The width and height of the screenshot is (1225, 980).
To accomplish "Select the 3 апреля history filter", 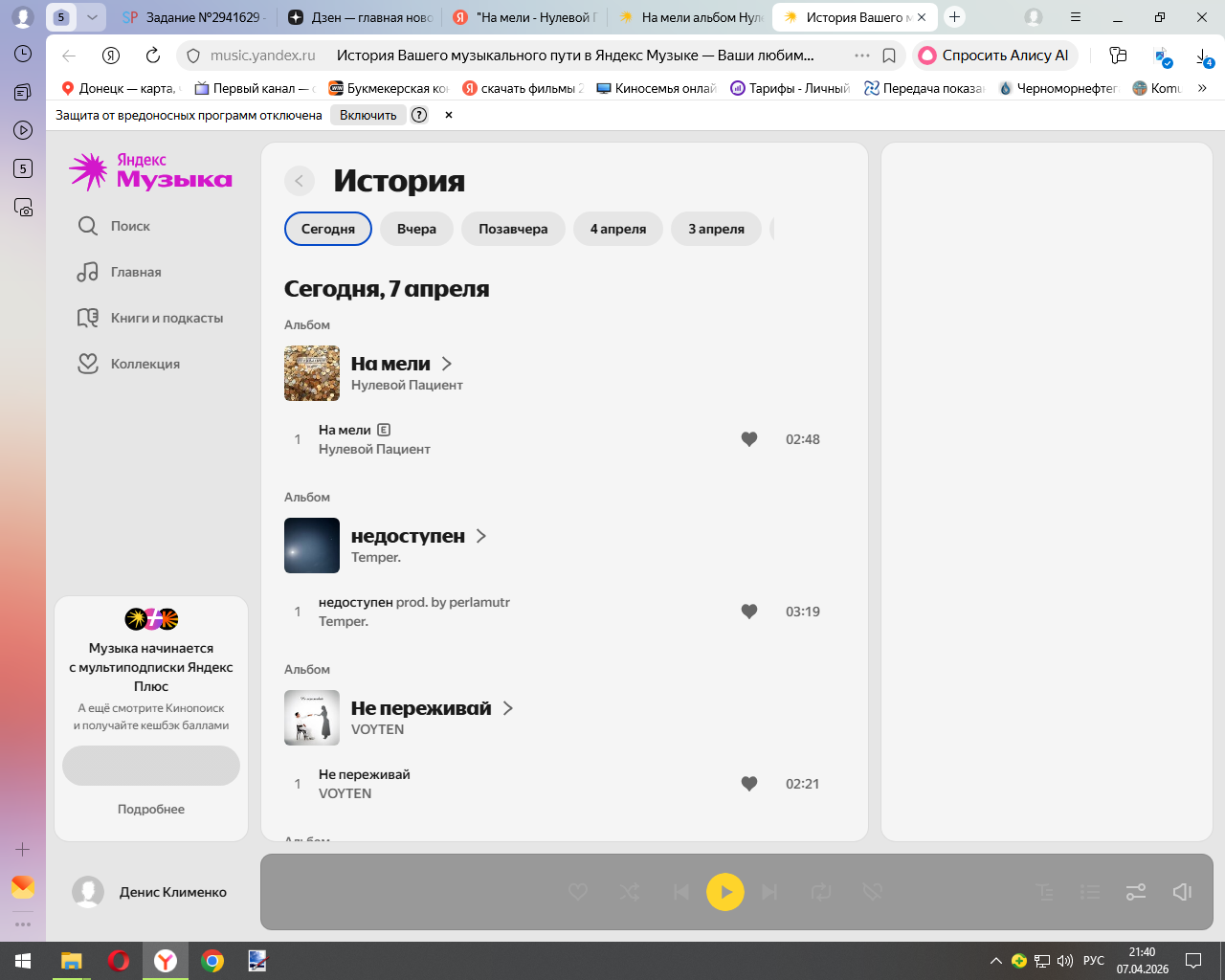I will 716,229.
